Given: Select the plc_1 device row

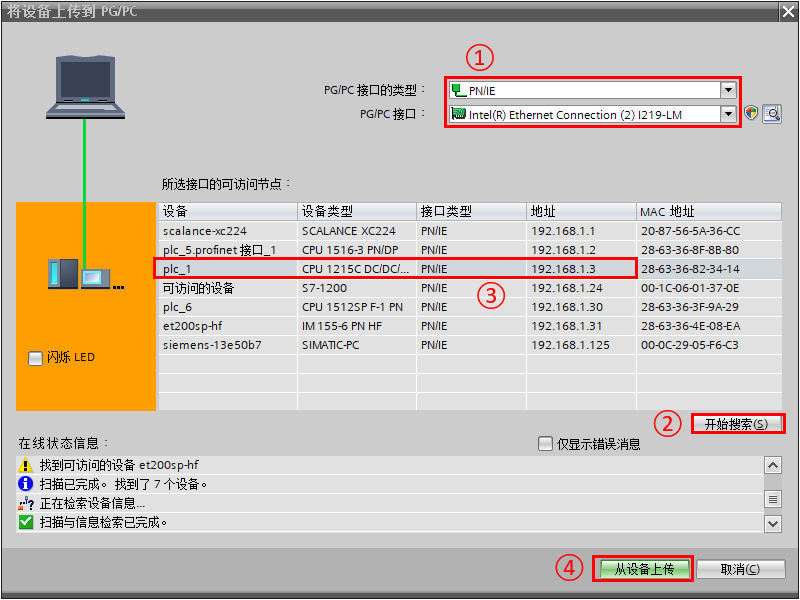Looking at the screenshot, I should tap(470, 269).
